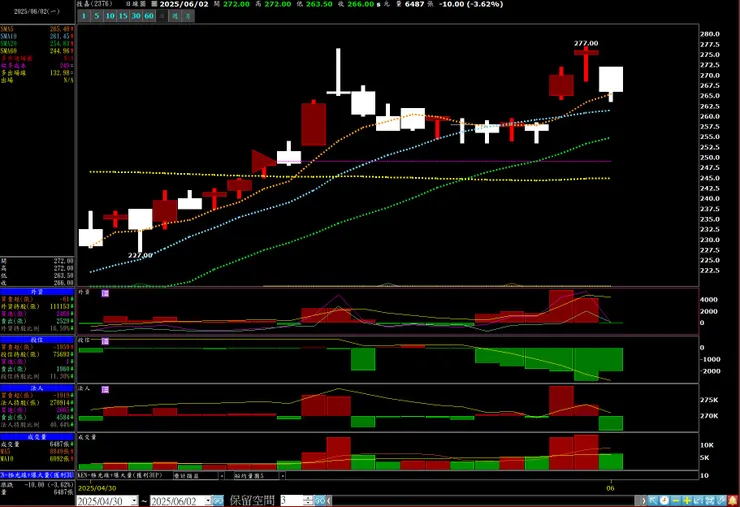
Task: Click GO button next to date range
Action: 218,500
